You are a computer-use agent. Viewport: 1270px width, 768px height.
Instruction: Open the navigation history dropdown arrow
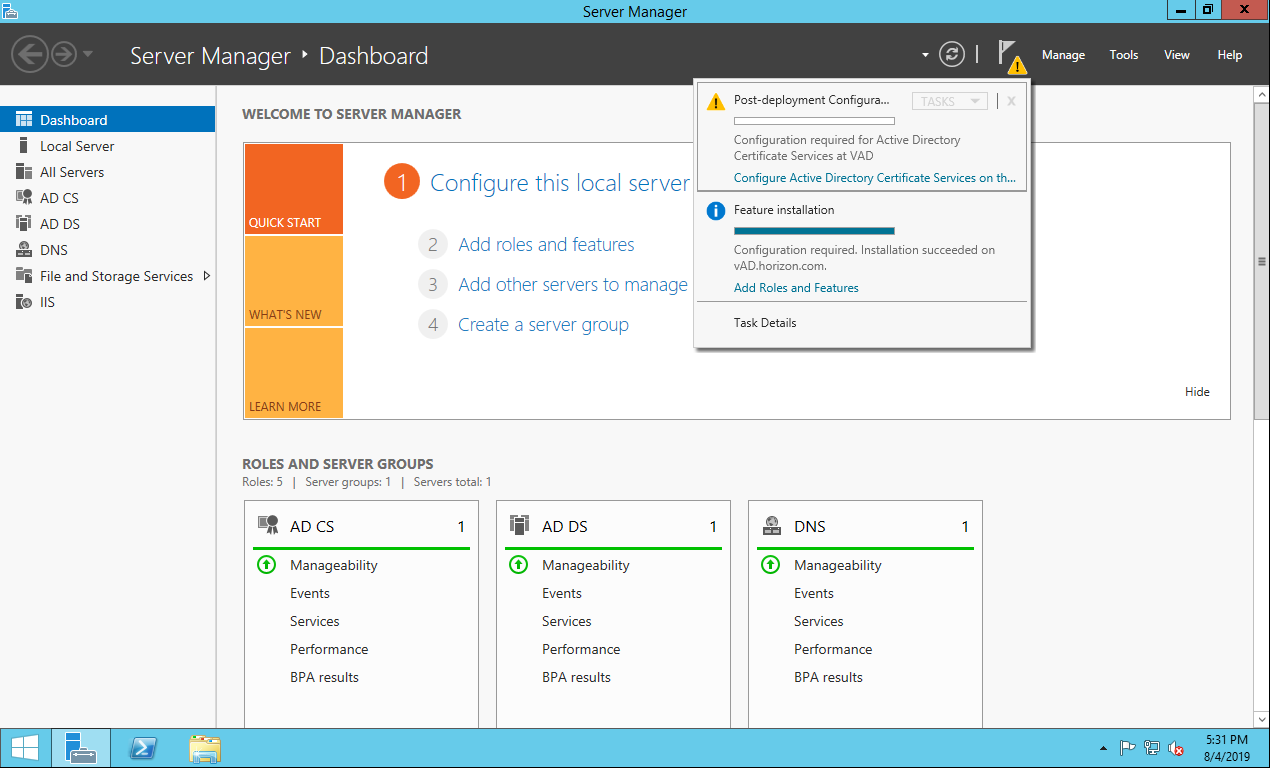point(88,54)
